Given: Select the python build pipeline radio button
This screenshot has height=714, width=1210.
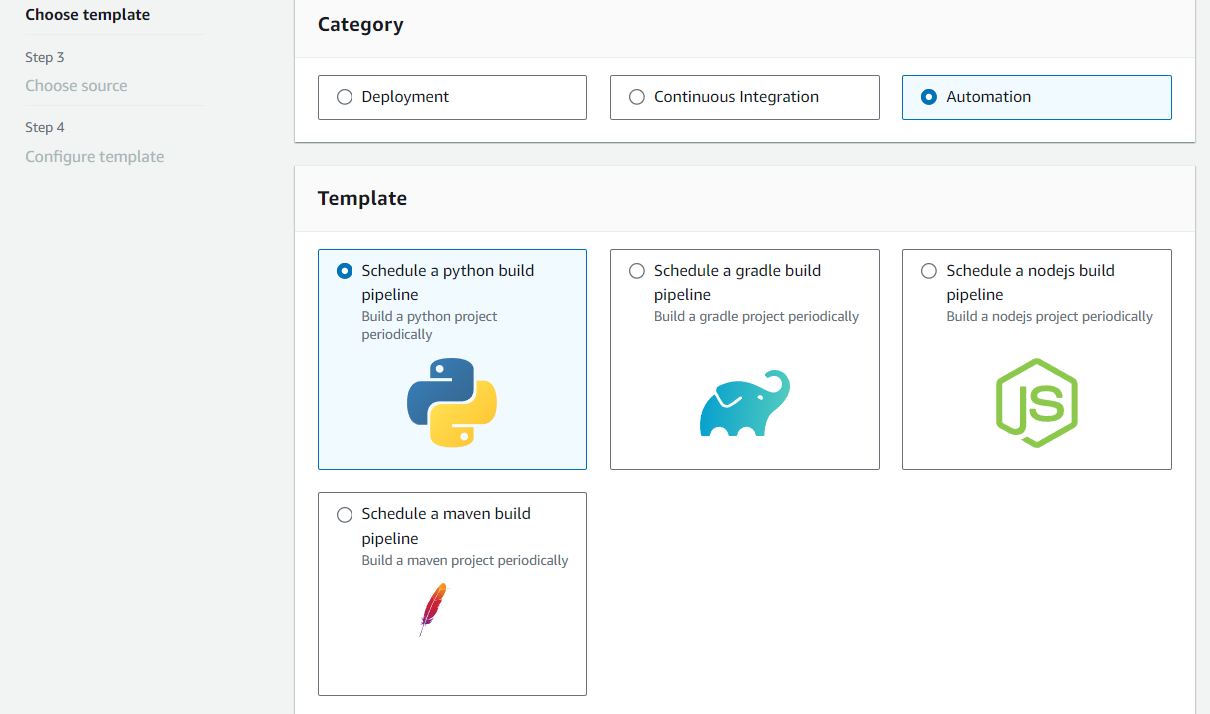Looking at the screenshot, I should 344,269.
